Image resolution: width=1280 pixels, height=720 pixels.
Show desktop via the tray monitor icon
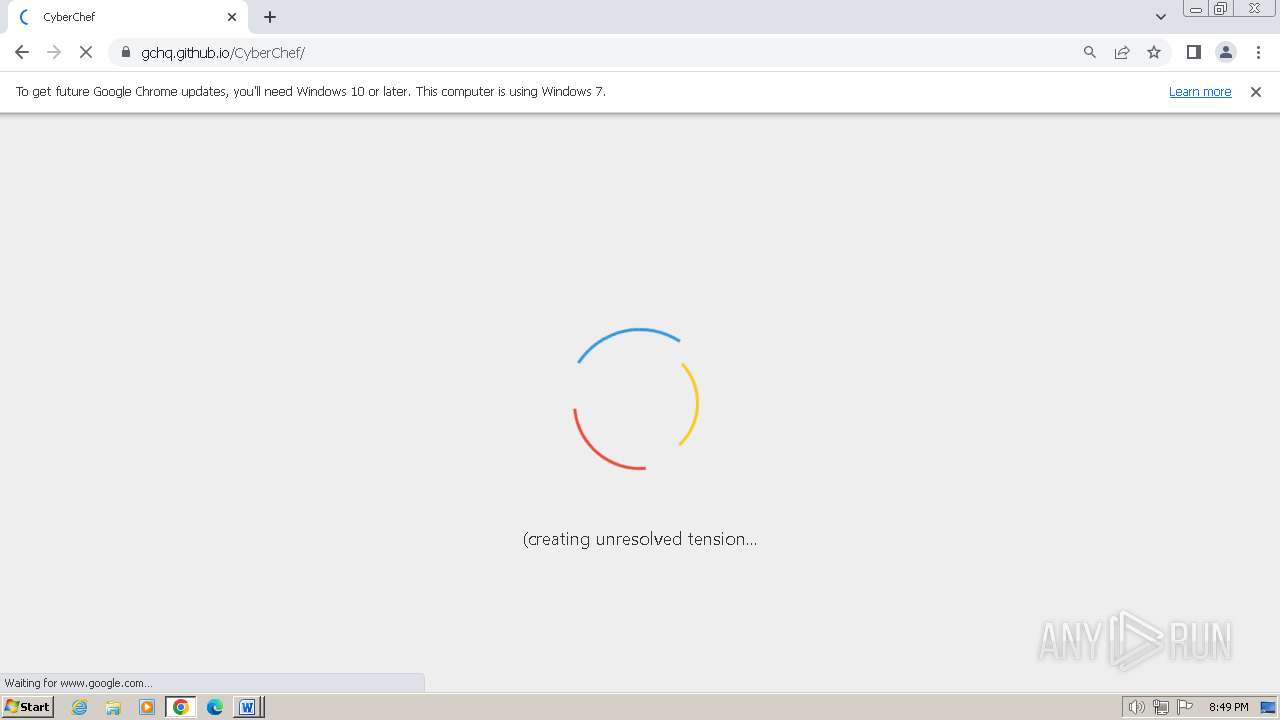point(1268,707)
